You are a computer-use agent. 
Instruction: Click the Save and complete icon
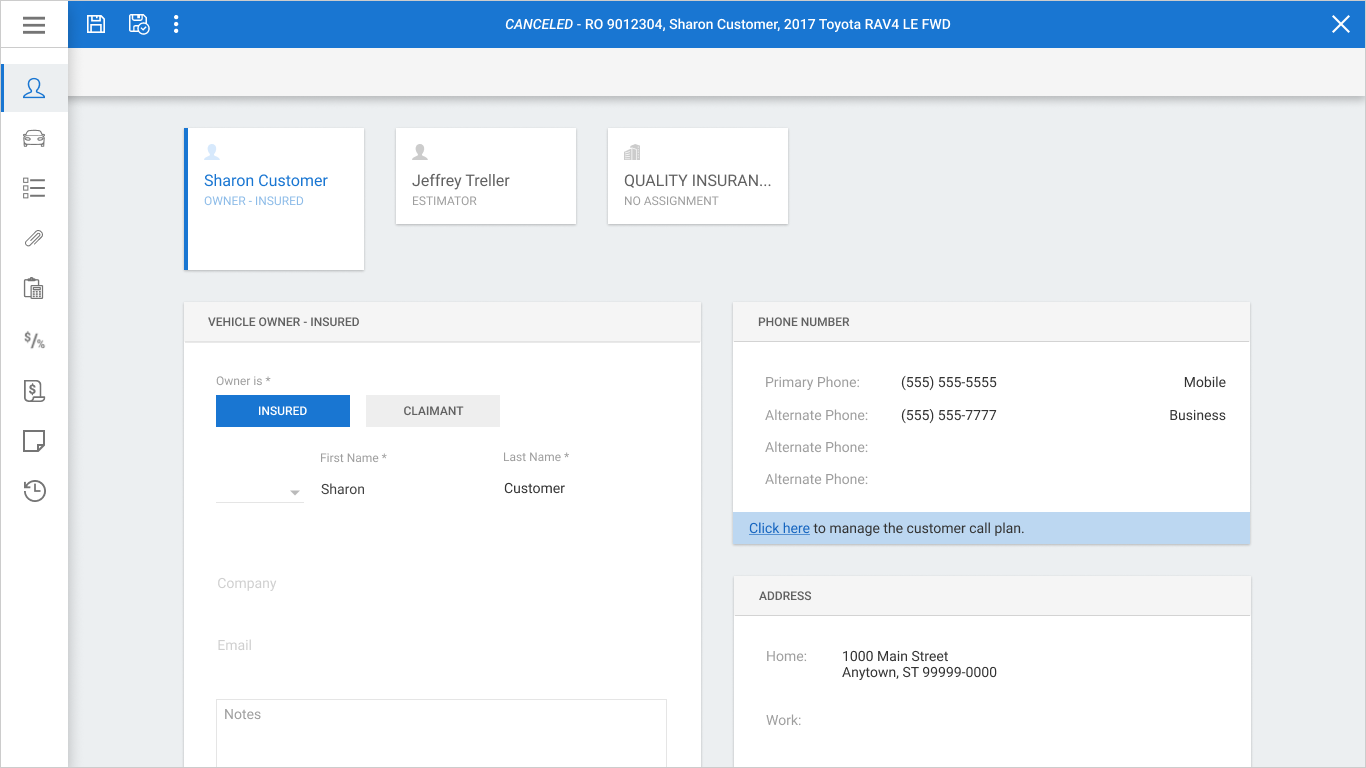point(139,24)
